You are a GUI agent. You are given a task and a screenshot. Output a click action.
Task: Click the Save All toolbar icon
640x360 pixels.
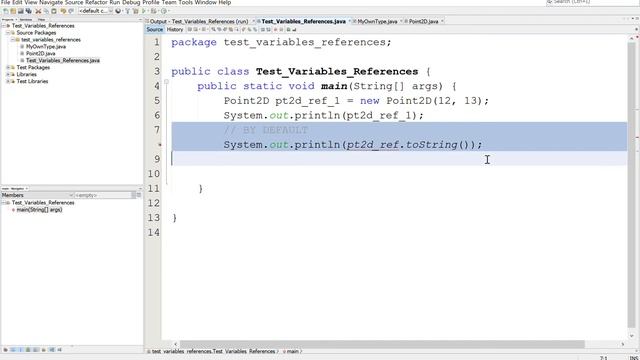click(x=29, y=11)
